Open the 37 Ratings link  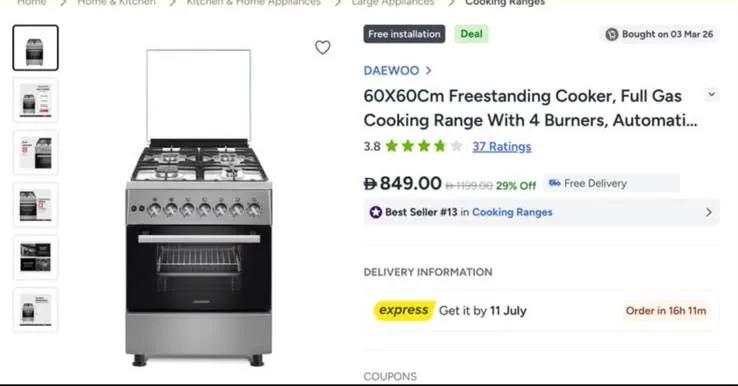pos(502,146)
